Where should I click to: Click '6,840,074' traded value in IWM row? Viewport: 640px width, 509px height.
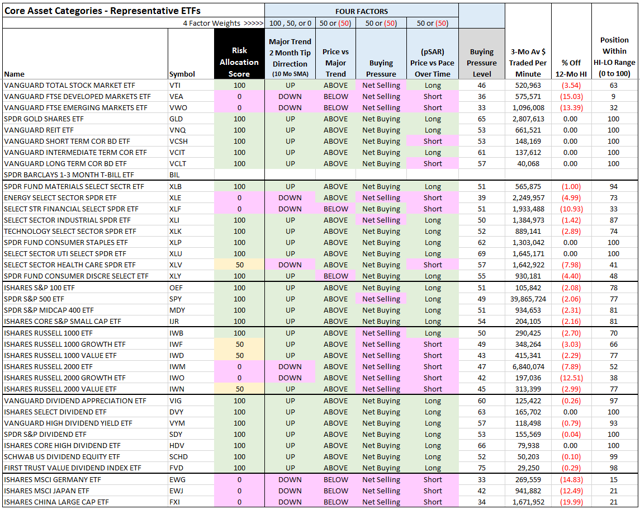click(528, 367)
